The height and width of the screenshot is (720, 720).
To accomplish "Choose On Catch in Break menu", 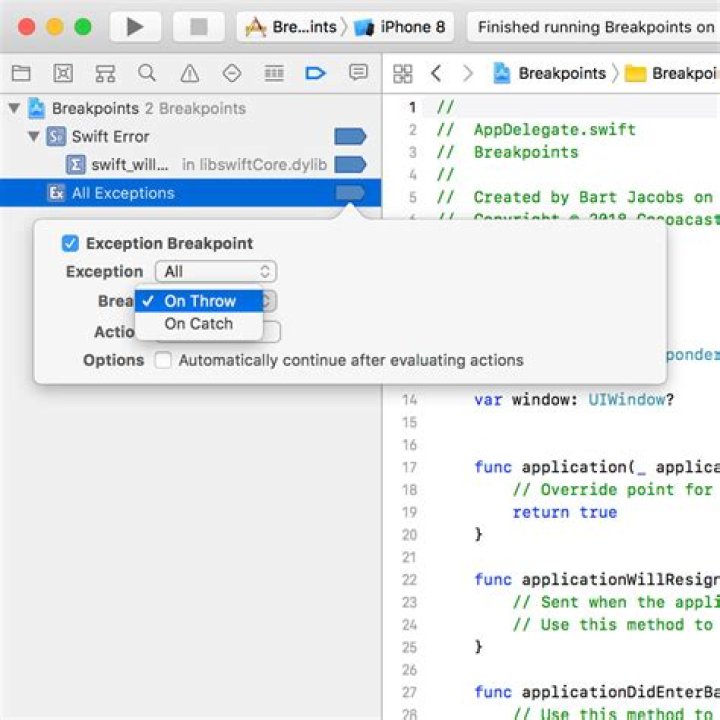I will click(x=199, y=324).
